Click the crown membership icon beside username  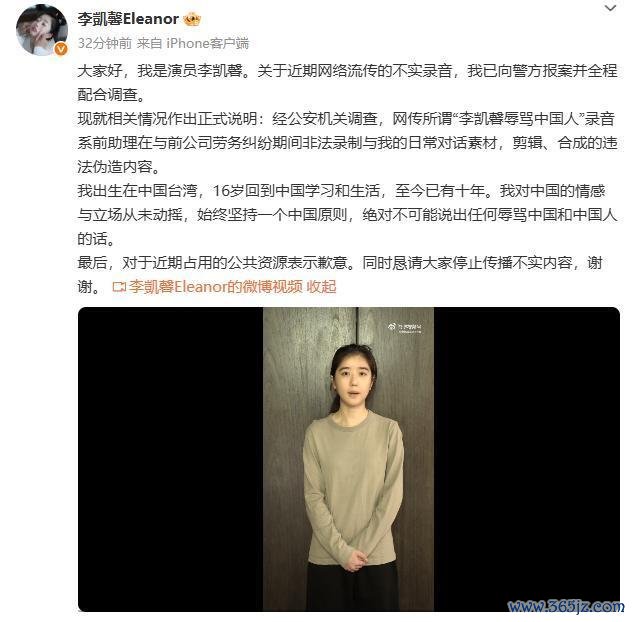pyautogui.click(x=192, y=19)
